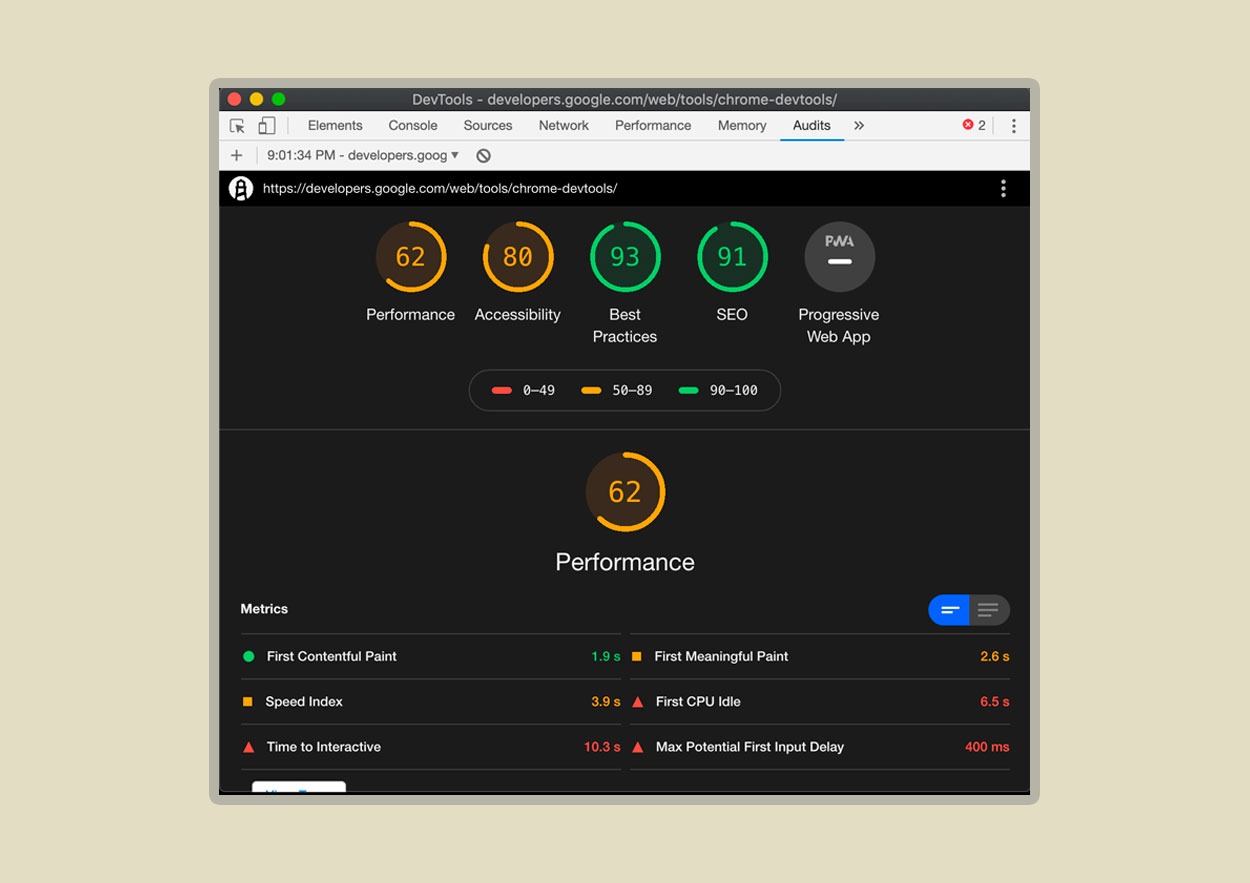Viewport: 1250px width, 883px height.
Task: Click red triangle beside Max Potential Input Delay
Action: pyautogui.click(x=637, y=747)
